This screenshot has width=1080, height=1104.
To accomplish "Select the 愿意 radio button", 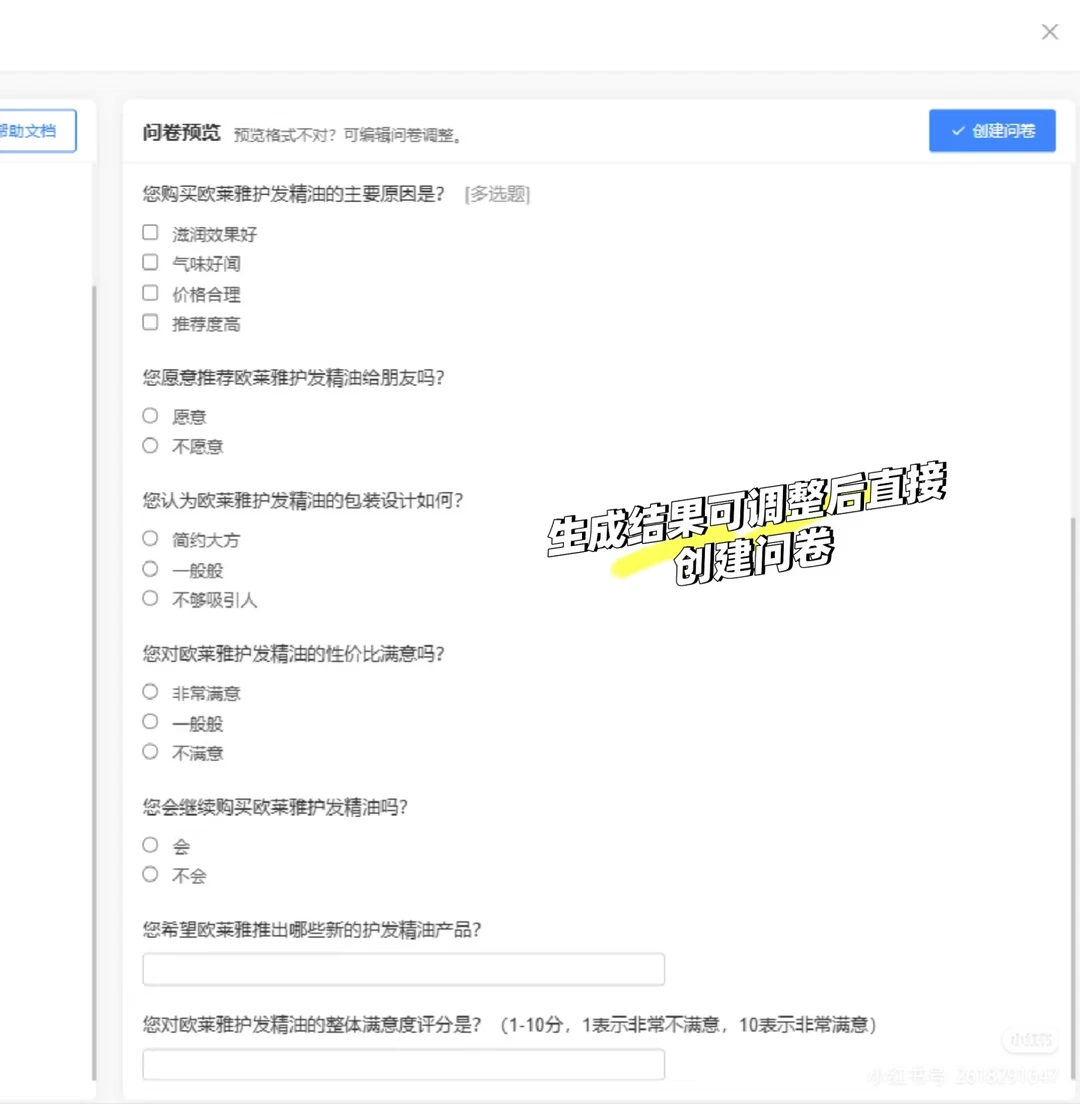I will pyautogui.click(x=150, y=415).
